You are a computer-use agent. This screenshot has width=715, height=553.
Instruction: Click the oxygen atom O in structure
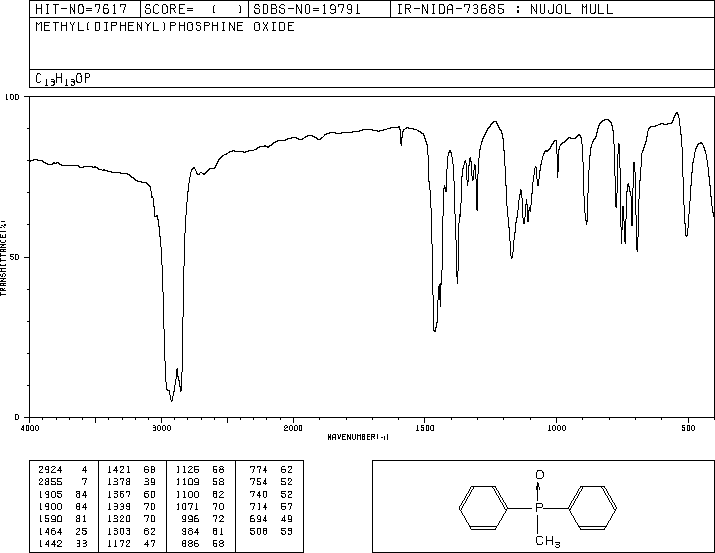coord(539,475)
